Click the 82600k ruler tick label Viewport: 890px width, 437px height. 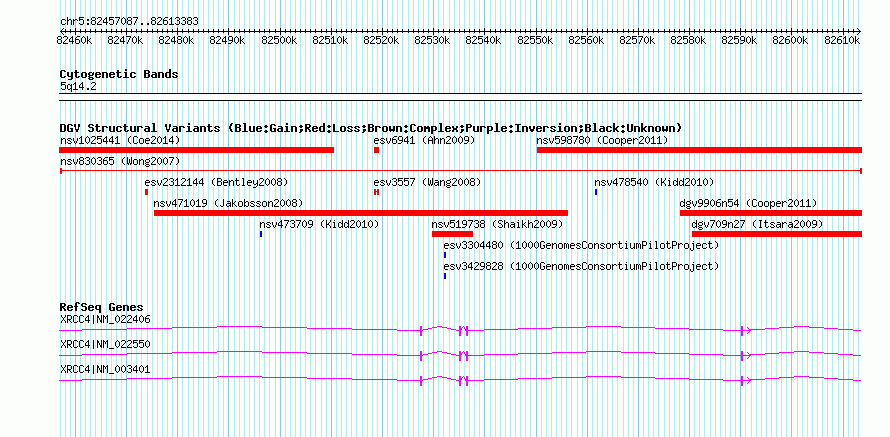click(791, 40)
